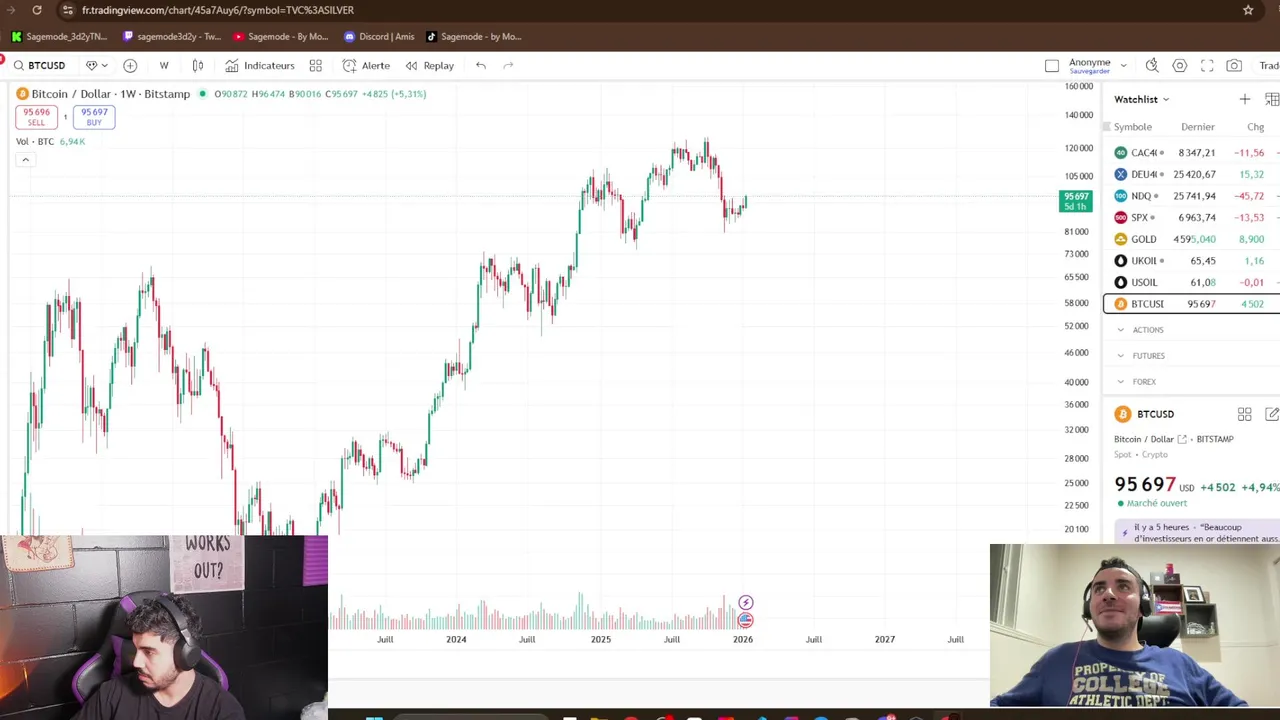The image size is (1280, 720).
Task: Click the 95 696 SELL button
Action: point(36,117)
